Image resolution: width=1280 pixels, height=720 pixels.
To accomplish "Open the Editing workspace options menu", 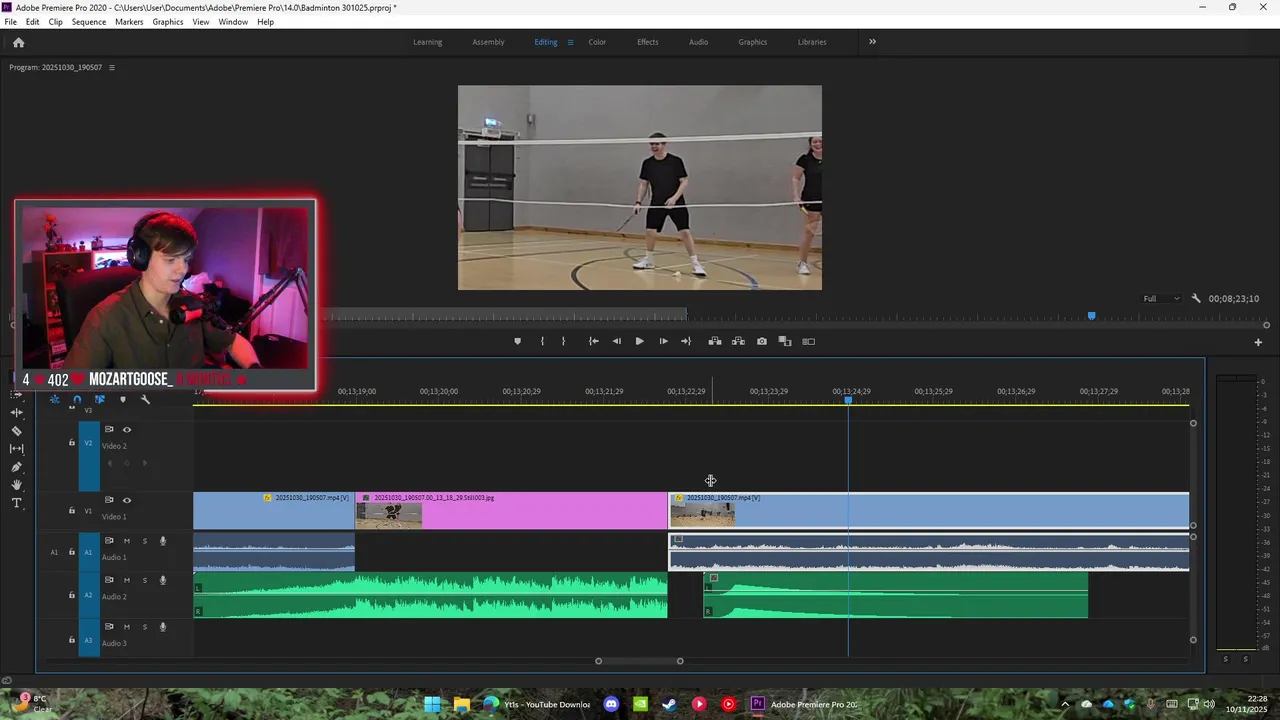I will click(x=570, y=42).
